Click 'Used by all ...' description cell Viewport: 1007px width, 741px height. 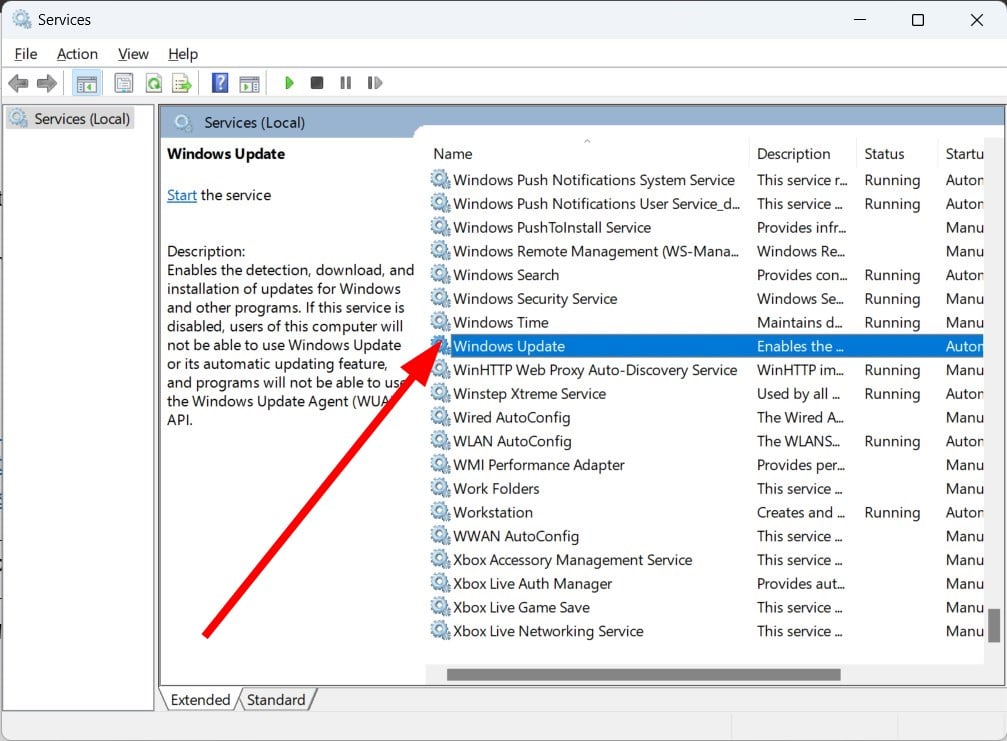point(798,394)
